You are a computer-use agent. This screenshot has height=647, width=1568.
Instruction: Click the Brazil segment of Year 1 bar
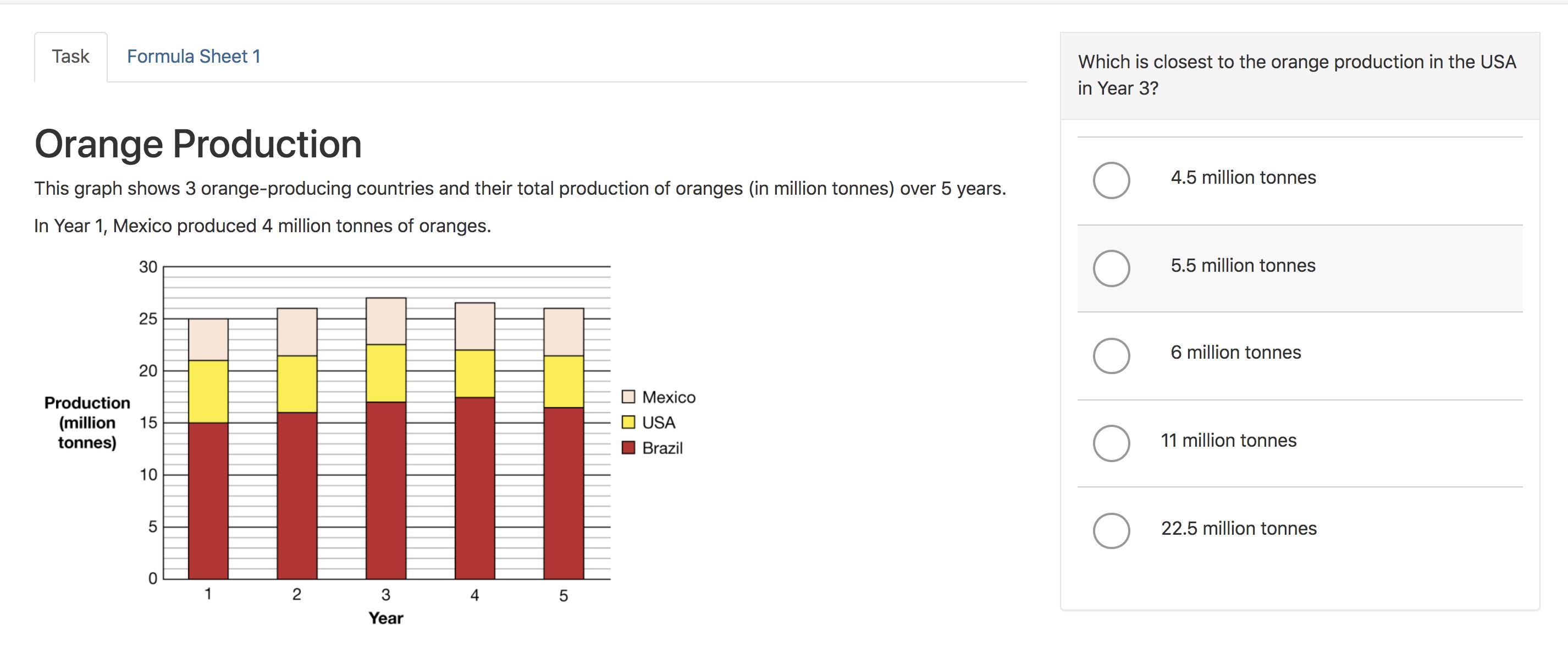[208, 501]
